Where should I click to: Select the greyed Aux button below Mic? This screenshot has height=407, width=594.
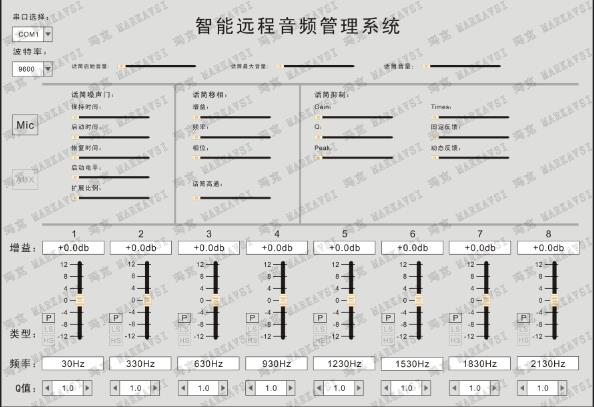click(25, 180)
